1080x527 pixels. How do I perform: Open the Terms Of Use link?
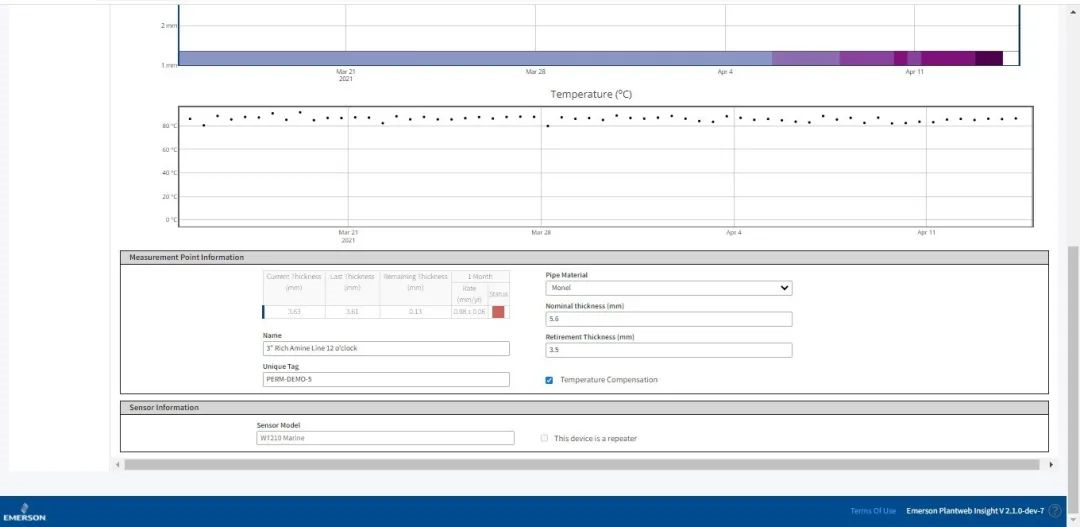point(872,511)
